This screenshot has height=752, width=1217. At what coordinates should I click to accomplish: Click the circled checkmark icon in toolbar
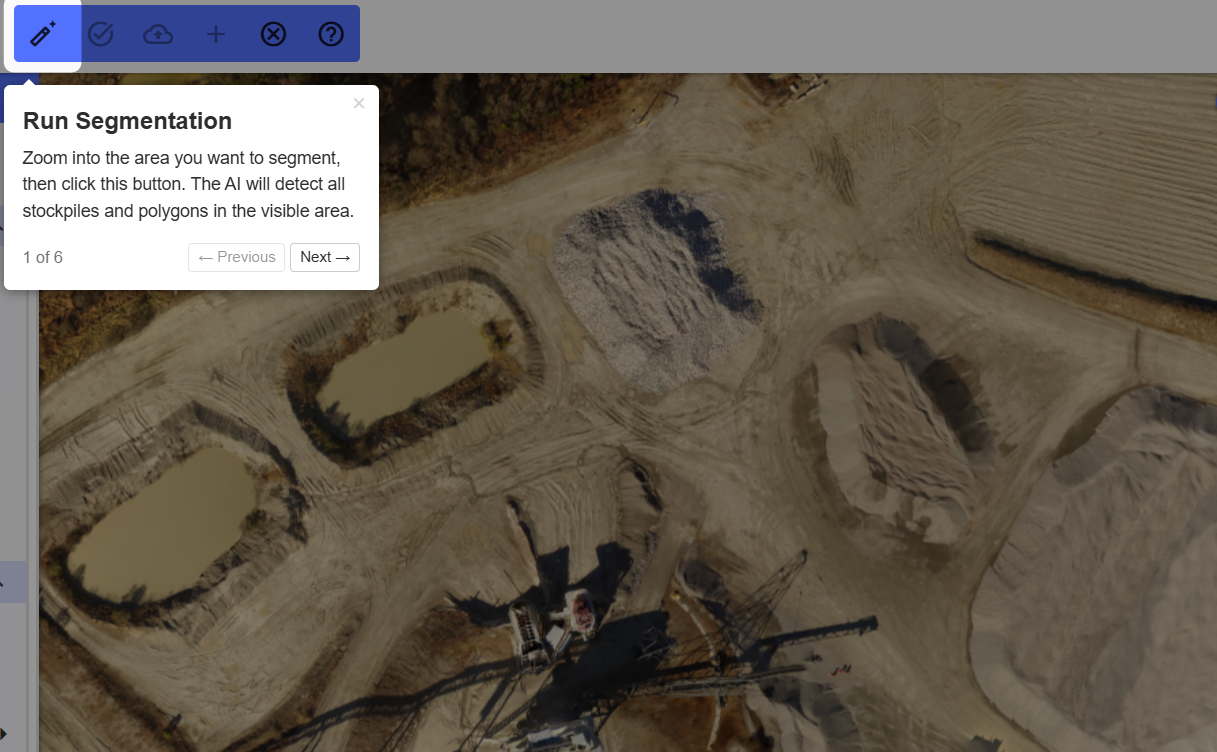point(100,34)
